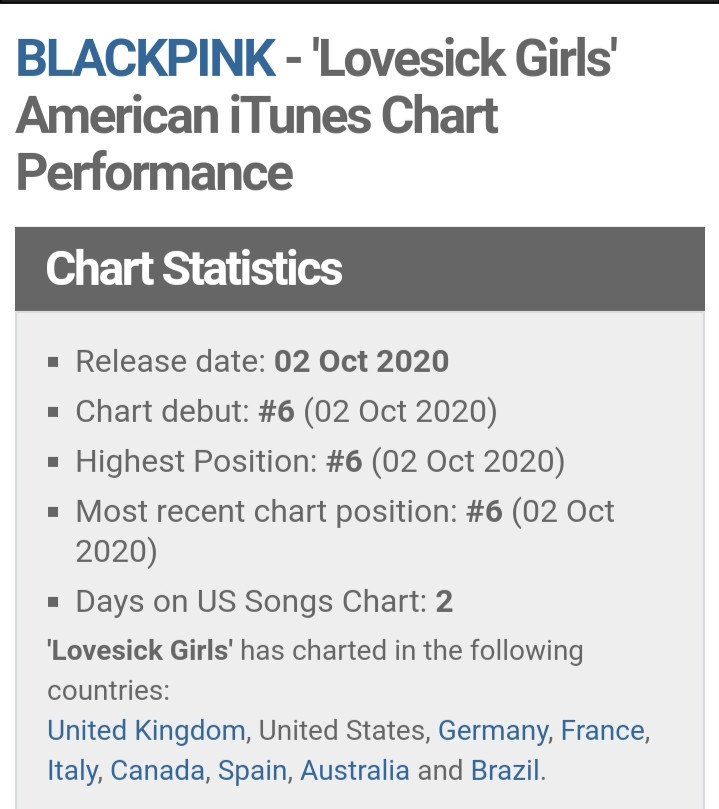
Task: Click the Days on US Songs Chart value
Action: (444, 601)
